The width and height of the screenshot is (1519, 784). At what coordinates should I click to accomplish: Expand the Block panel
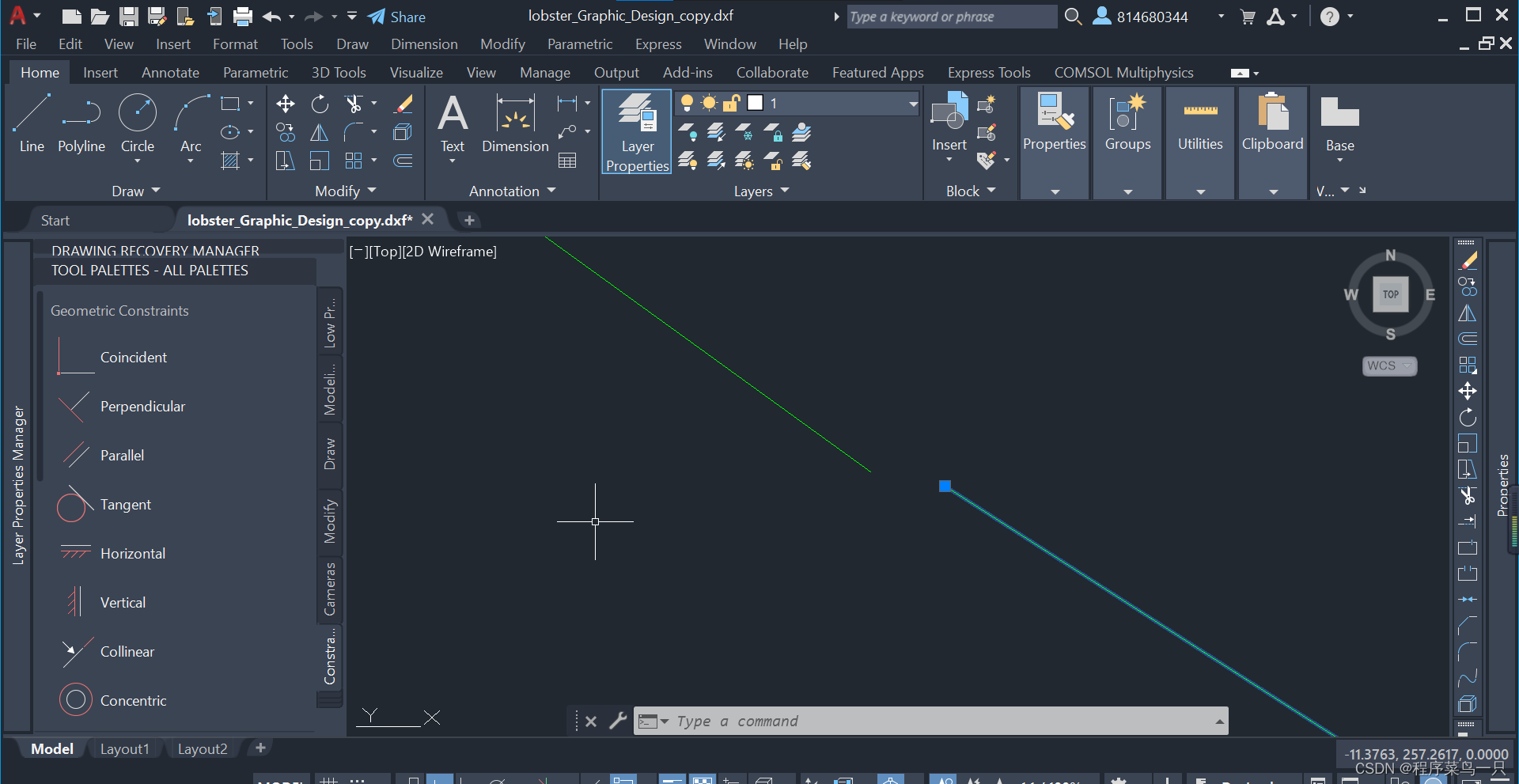click(x=971, y=191)
